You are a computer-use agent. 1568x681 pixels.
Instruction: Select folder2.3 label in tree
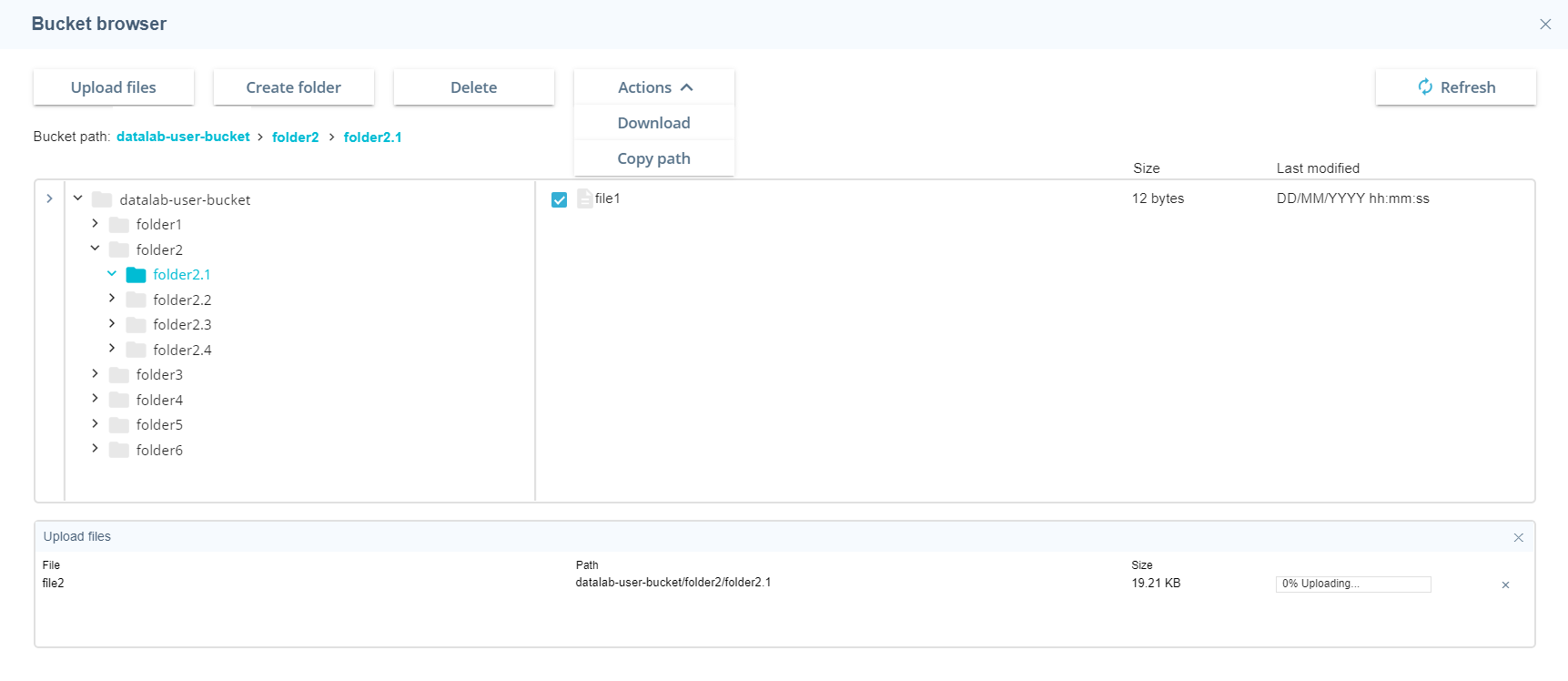point(182,325)
